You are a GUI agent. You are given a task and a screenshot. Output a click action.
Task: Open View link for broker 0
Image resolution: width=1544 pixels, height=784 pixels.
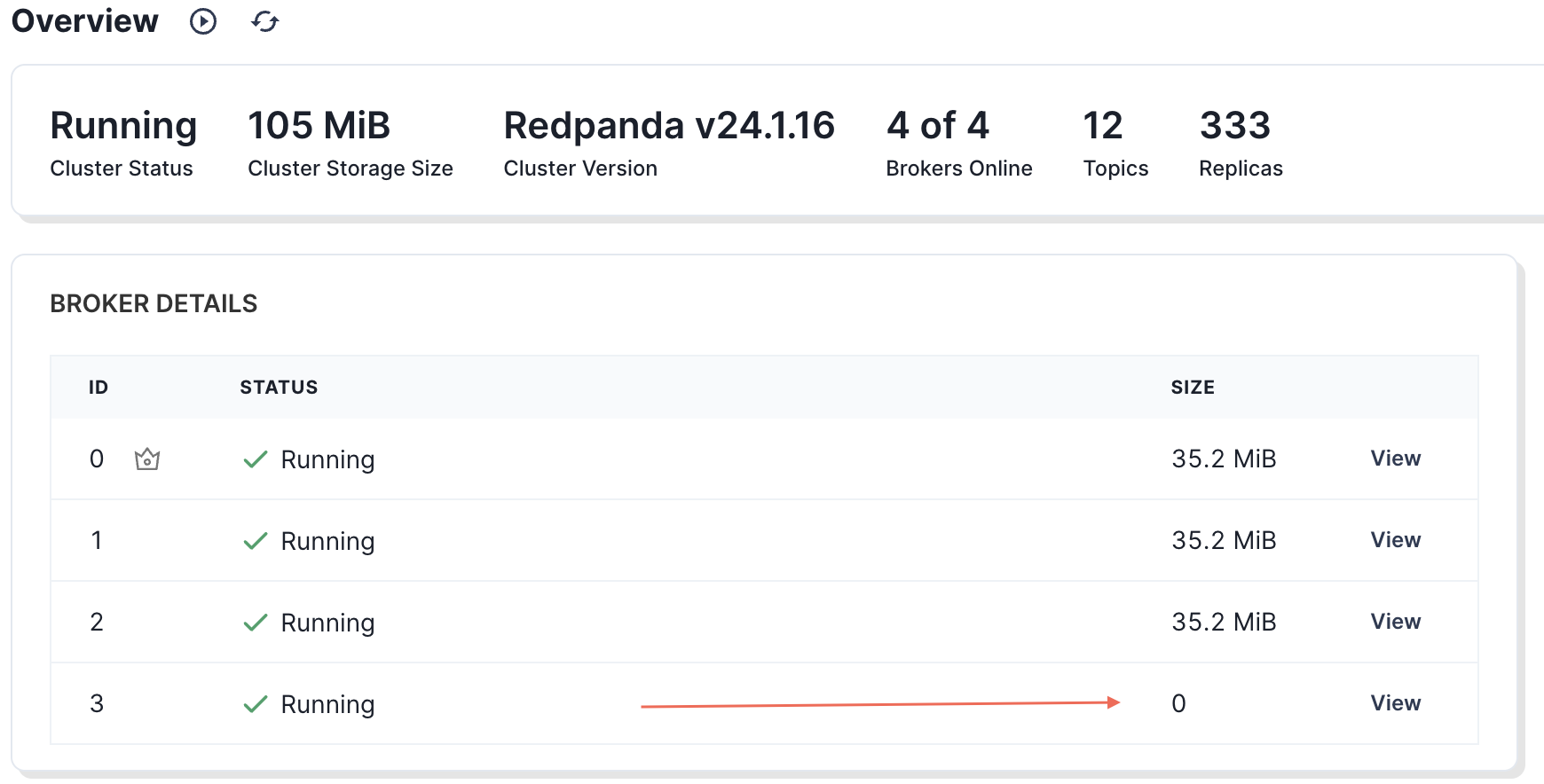coord(1395,459)
